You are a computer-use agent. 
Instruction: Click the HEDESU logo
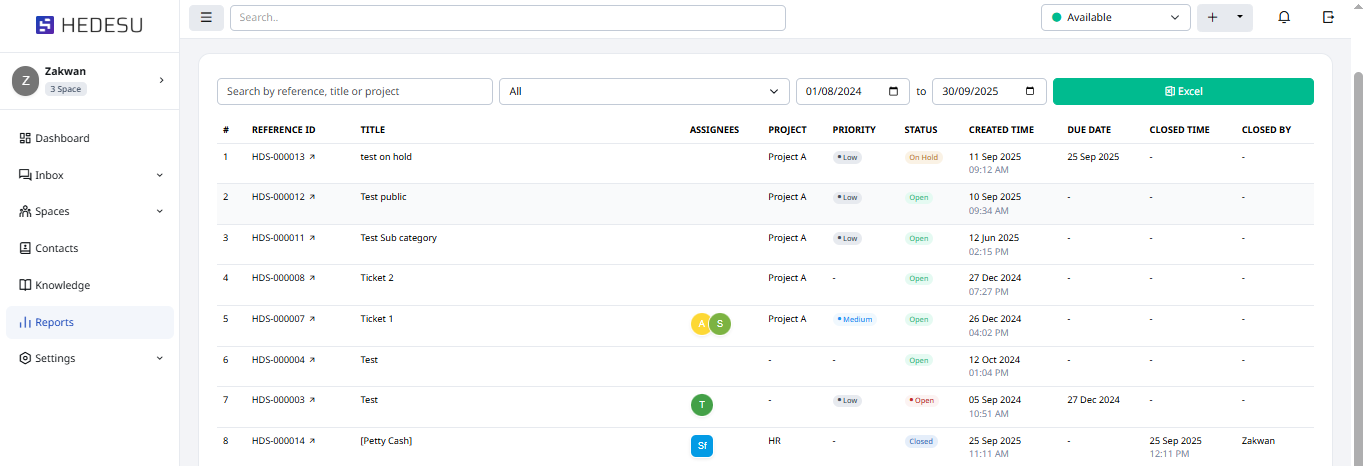(89, 25)
